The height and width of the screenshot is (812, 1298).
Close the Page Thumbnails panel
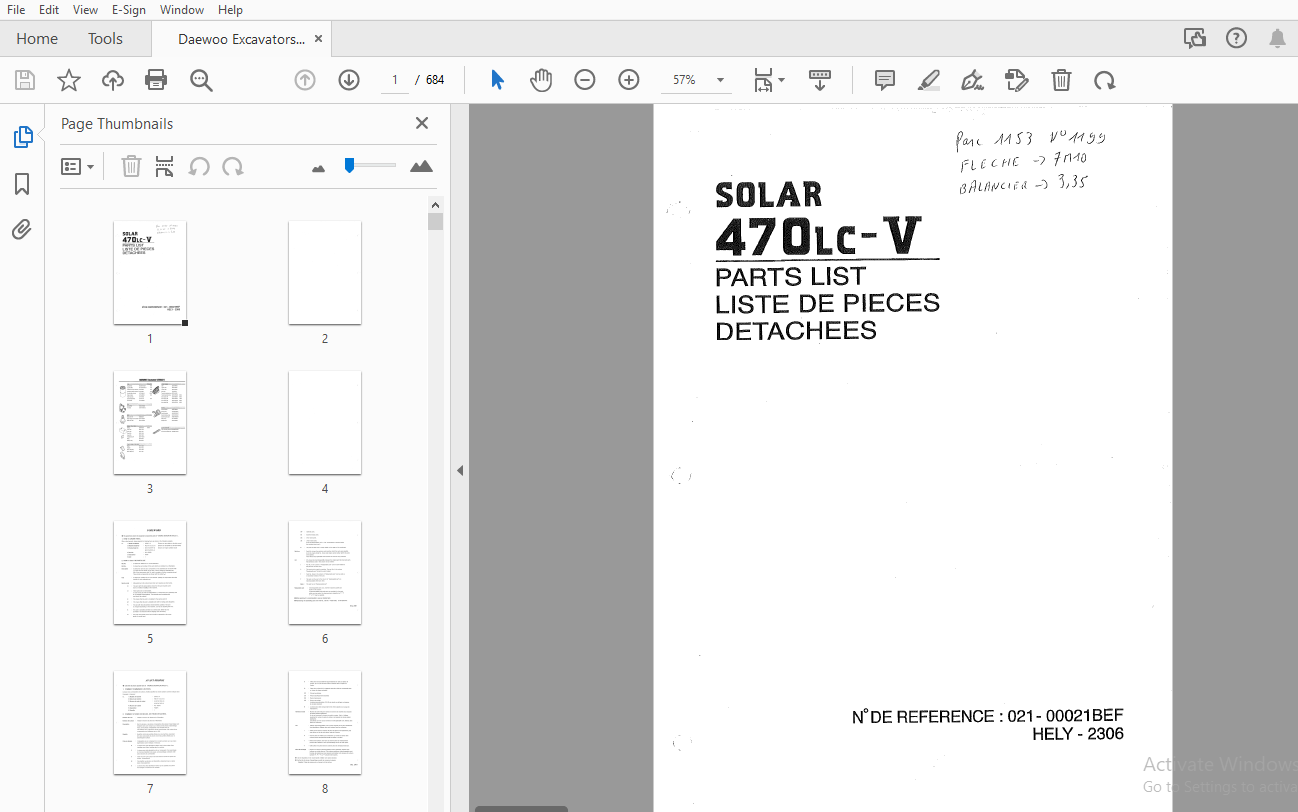pyautogui.click(x=422, y=123)
